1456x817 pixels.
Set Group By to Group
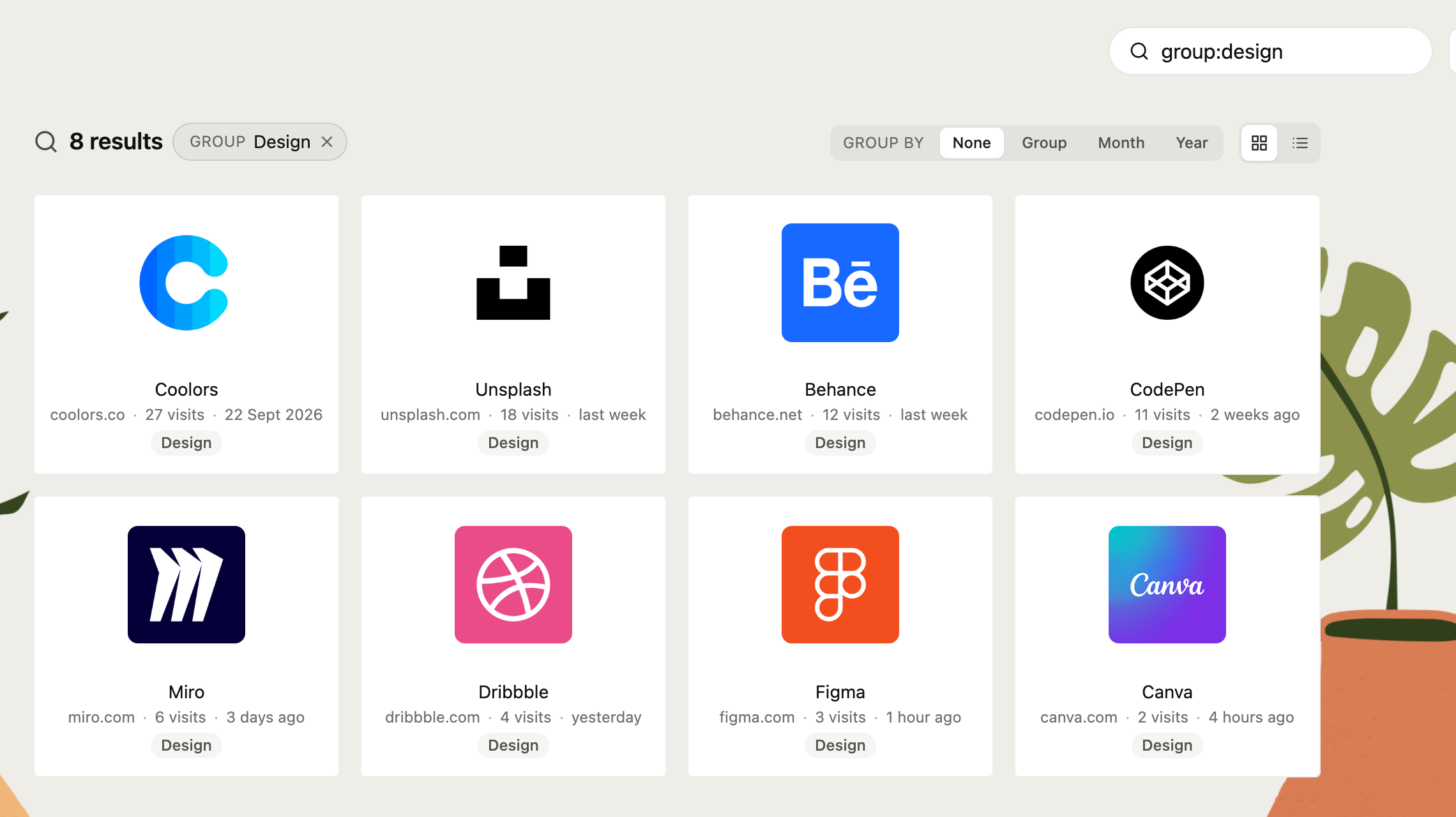[1044, 143]
